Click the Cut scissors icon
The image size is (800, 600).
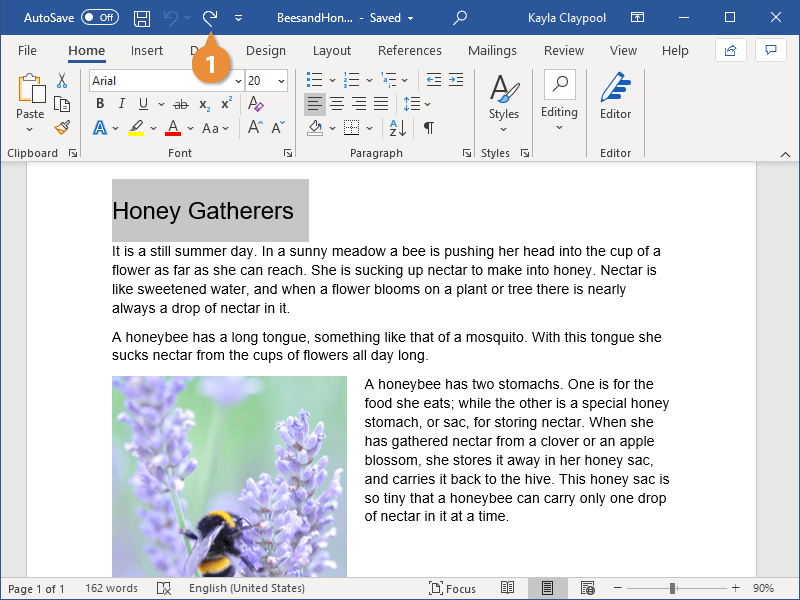pyautogui.click(x=62, y=81)
